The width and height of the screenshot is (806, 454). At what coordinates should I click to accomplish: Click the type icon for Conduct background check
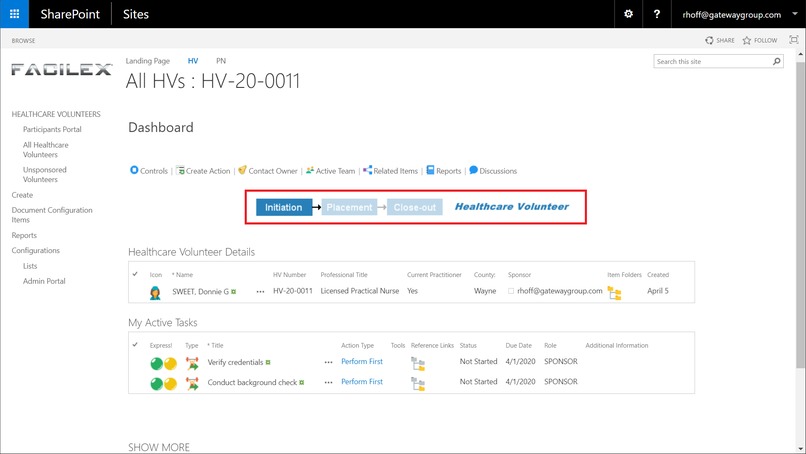(192, 384)
